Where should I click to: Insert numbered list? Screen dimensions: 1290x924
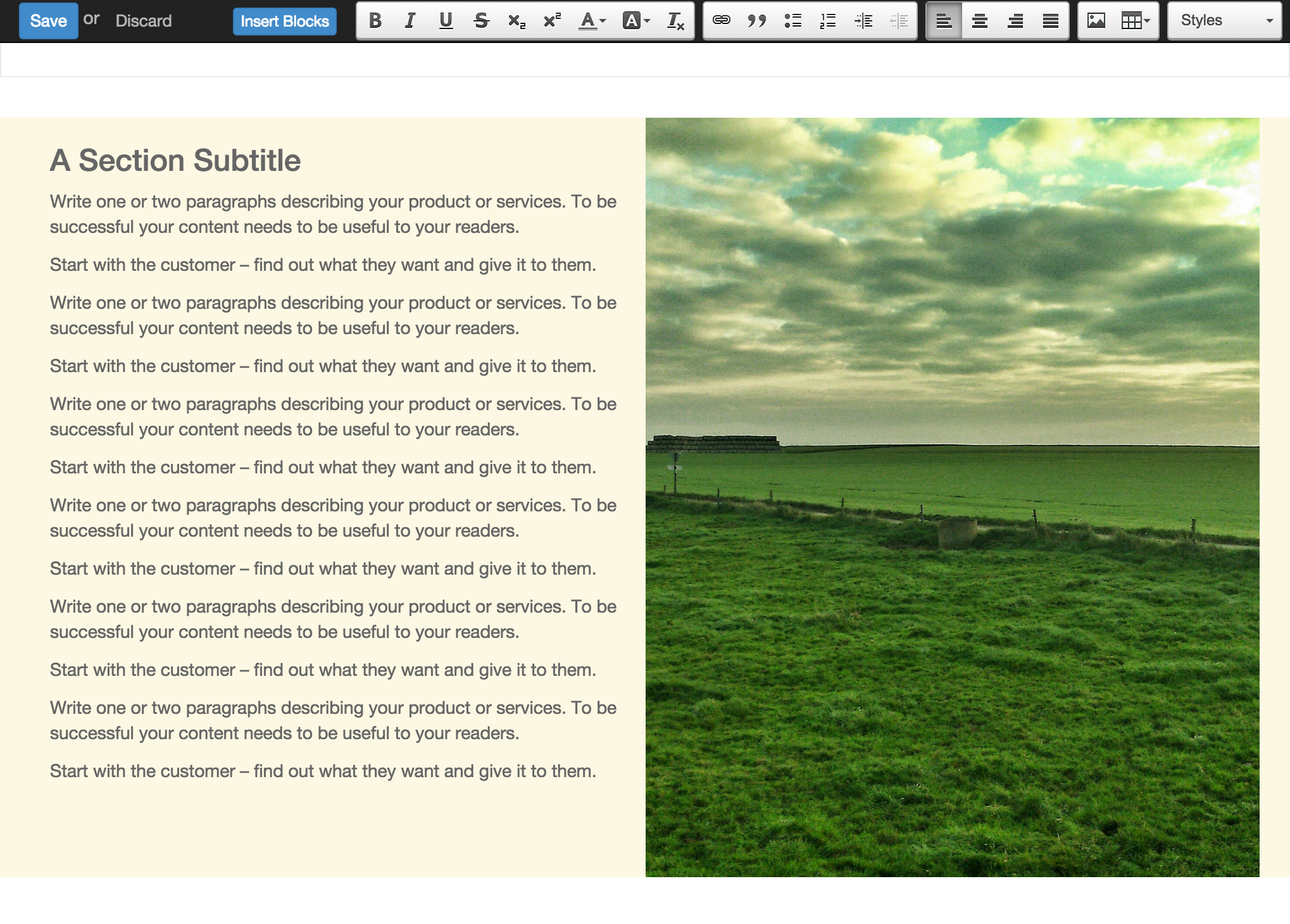[x=828, y=21]
